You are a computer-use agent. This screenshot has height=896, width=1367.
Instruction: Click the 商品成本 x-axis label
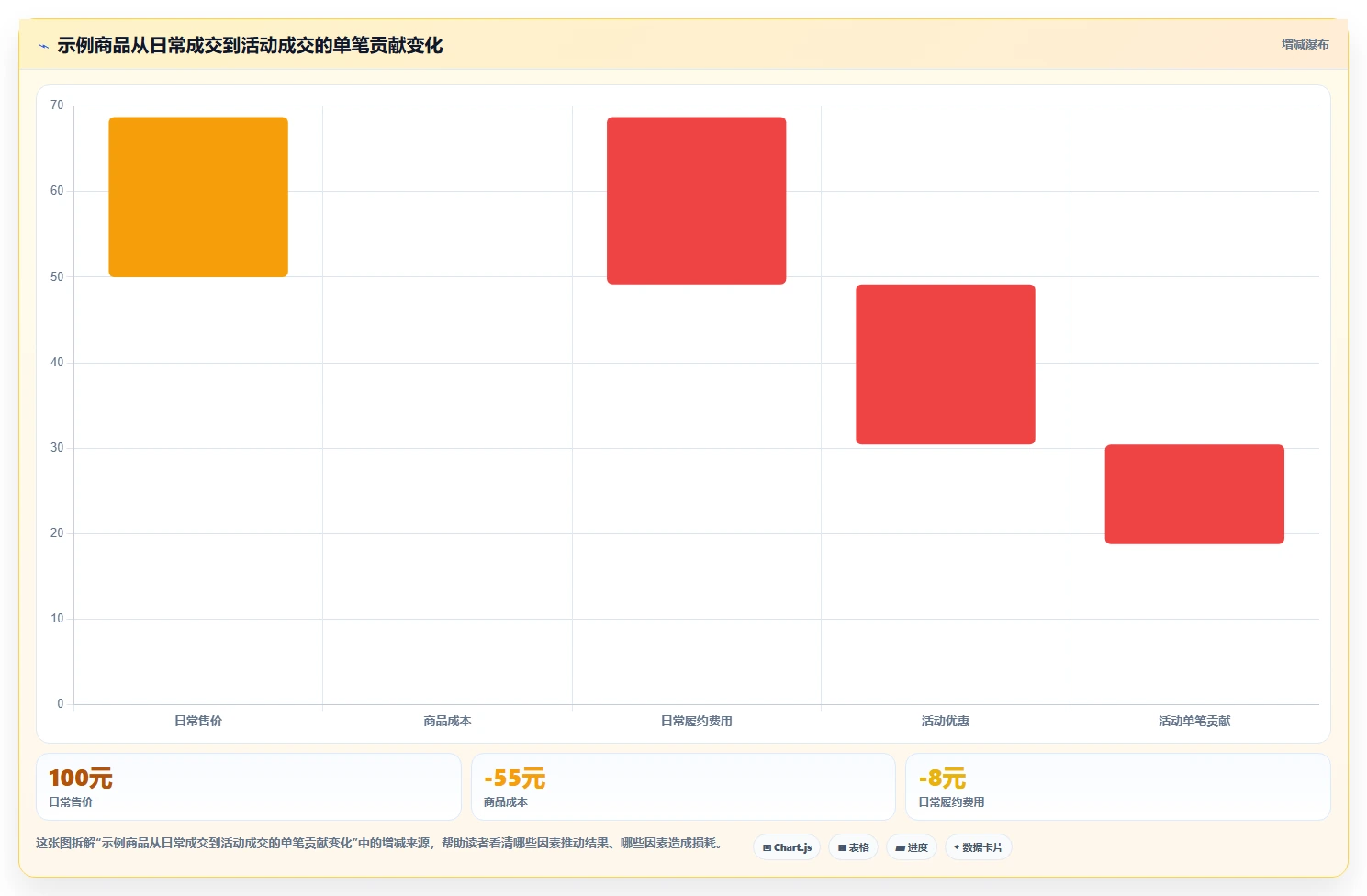447,721
